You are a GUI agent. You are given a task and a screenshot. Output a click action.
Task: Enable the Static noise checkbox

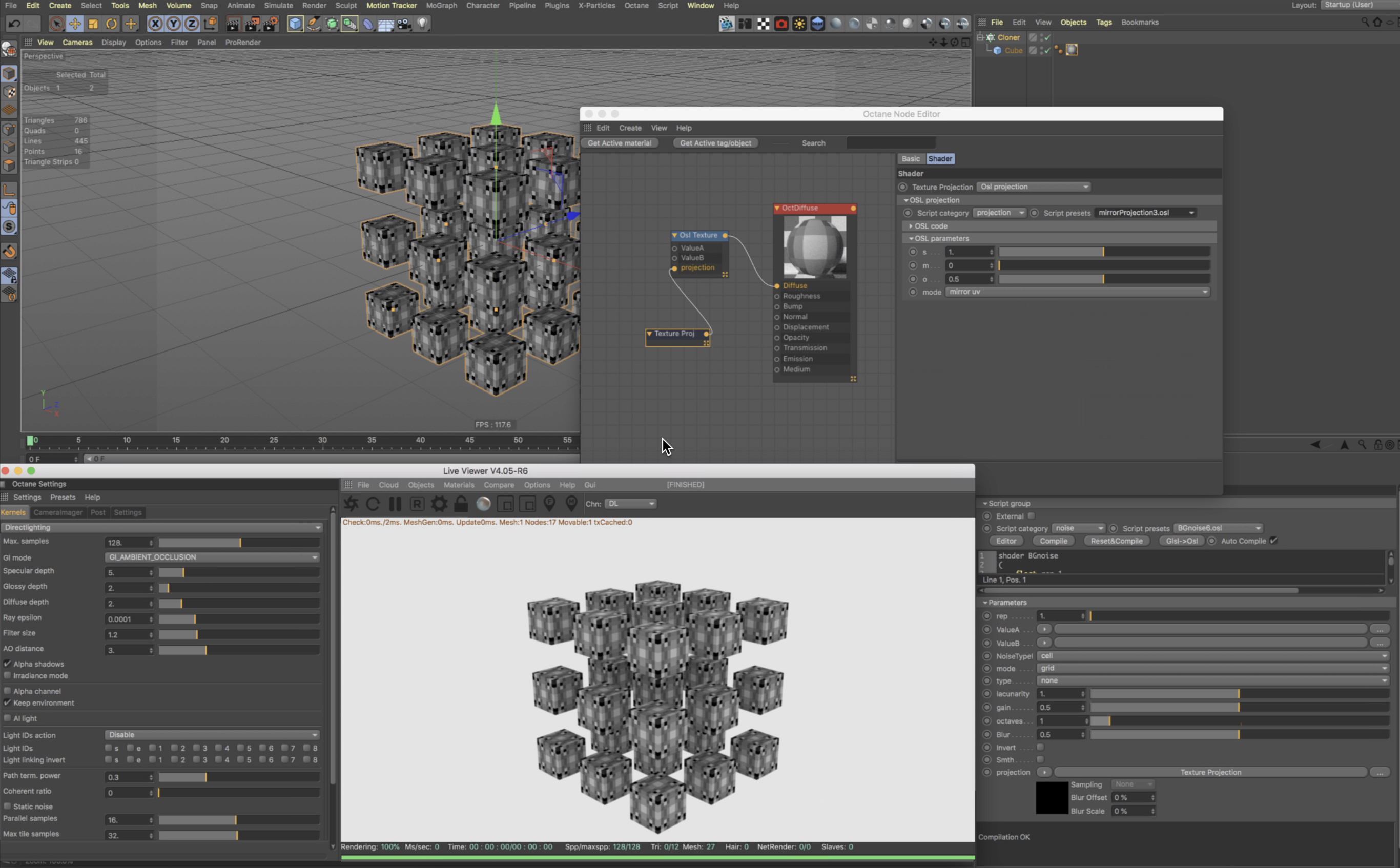point(8,806)
